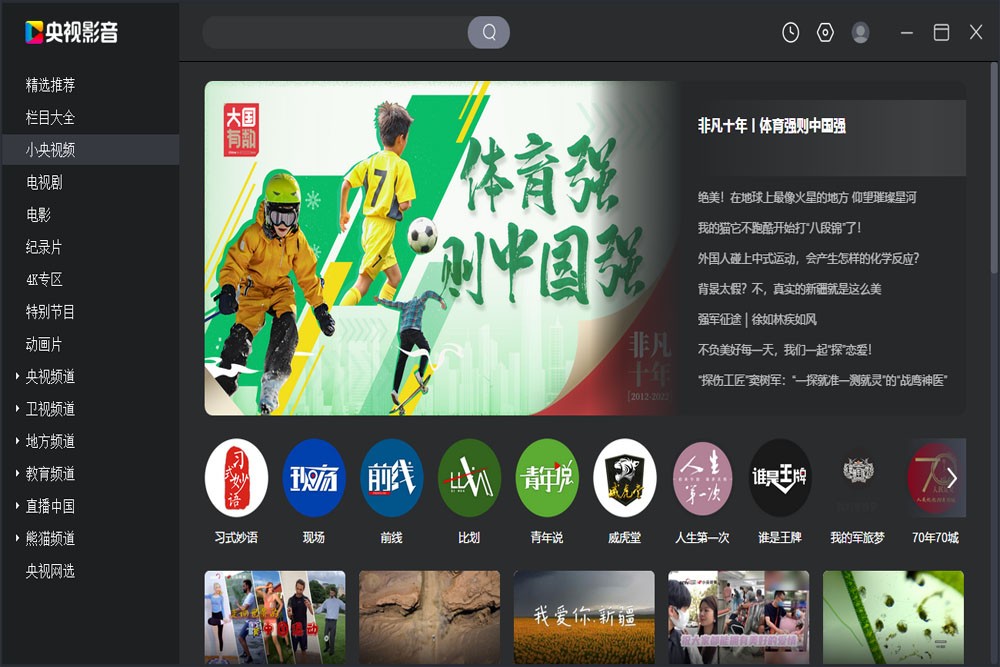Open the 人生第一次 channel icon
The width and height of the screenshot is (1000, 667).
tap(702, 478)
